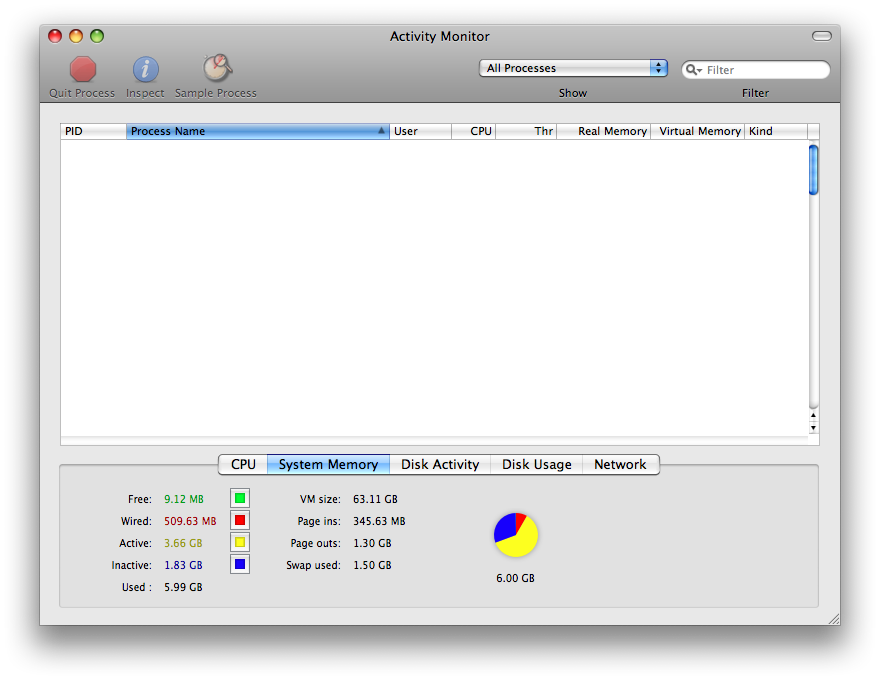880x680 pixels.
Task: Click the green Free memory color swatch
Action: (x=240, y=498)
